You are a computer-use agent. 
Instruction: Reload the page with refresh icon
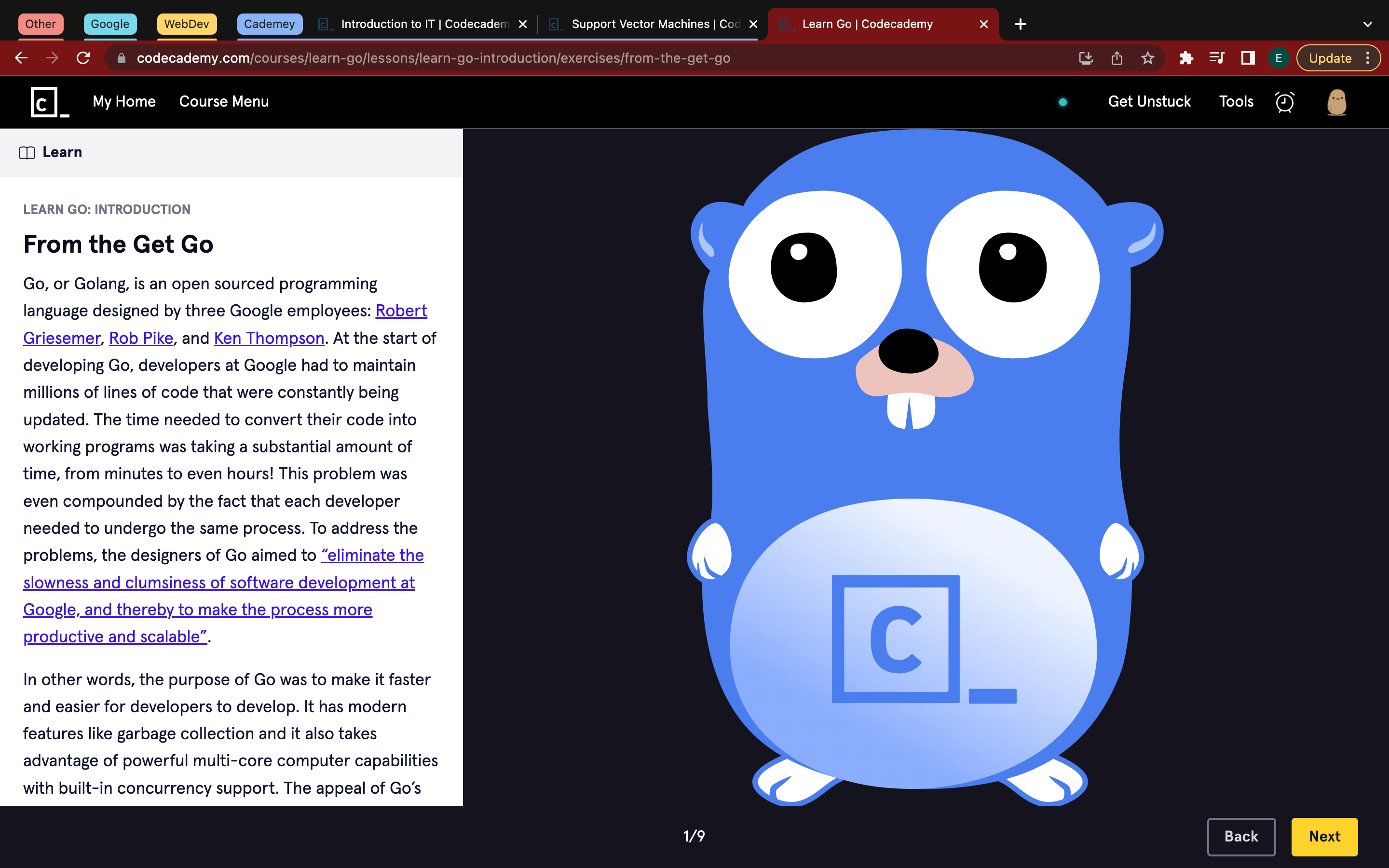pos(83,58)
